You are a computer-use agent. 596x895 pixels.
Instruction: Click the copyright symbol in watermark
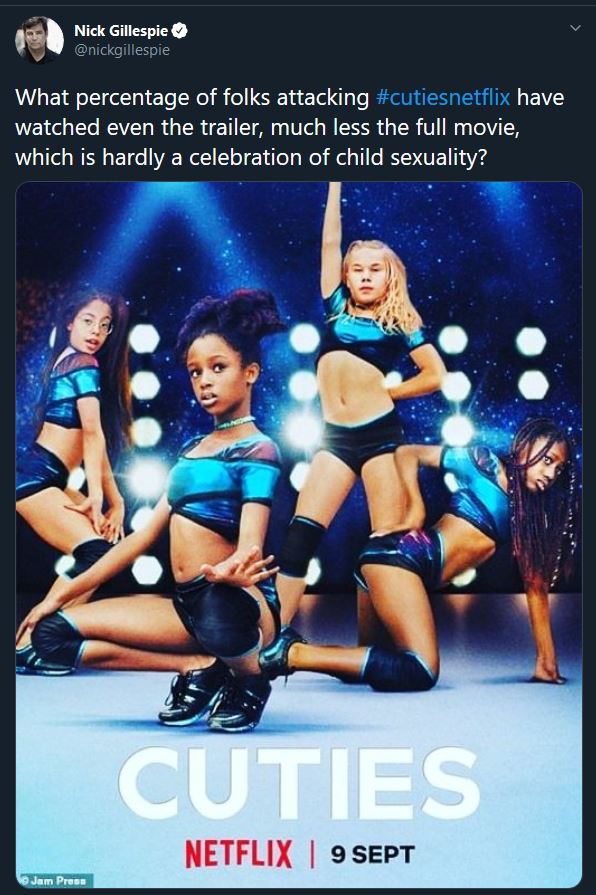click(x=25, y=881)
